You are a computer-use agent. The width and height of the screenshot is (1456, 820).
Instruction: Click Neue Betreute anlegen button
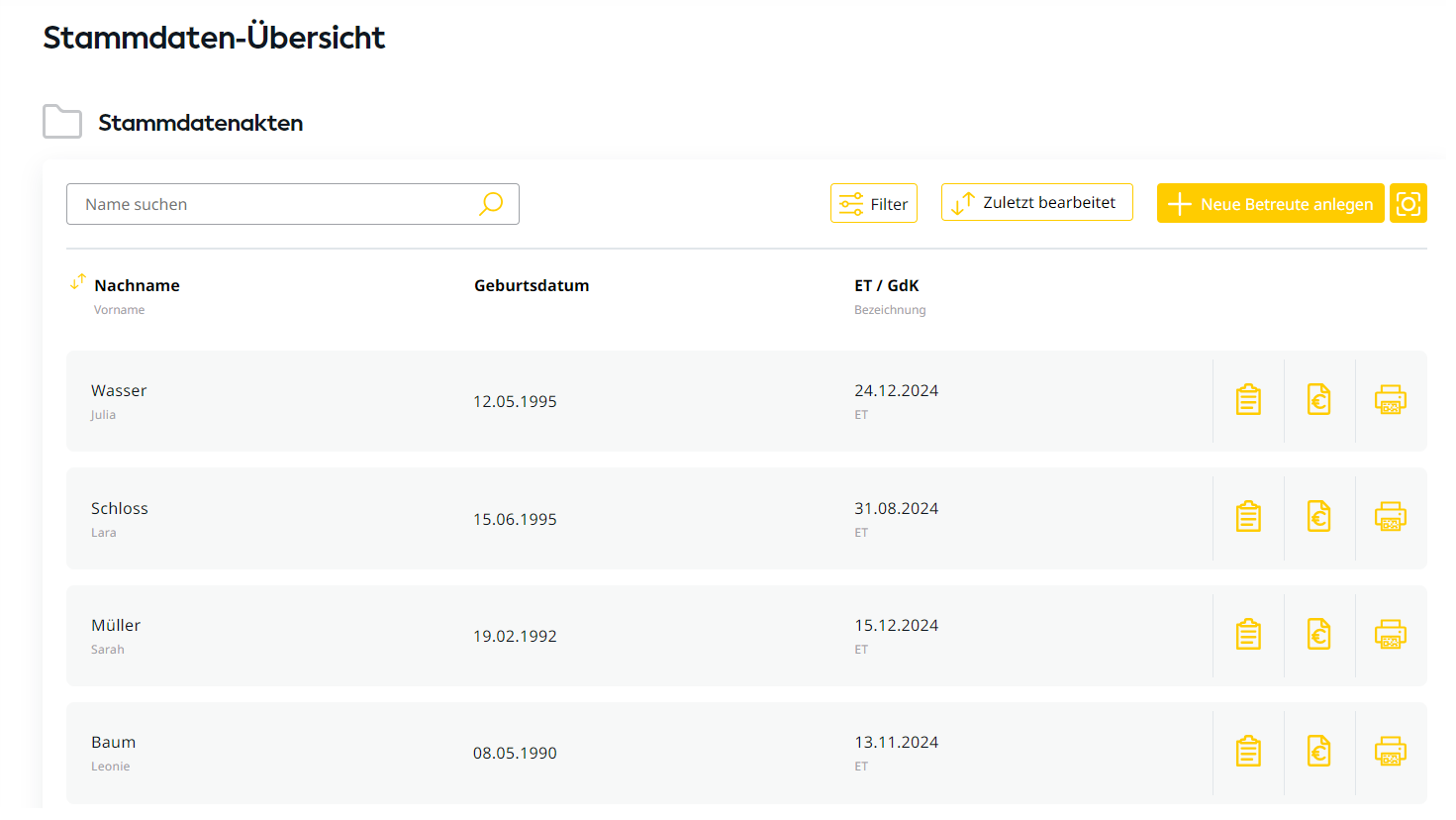click(1270, 204)
